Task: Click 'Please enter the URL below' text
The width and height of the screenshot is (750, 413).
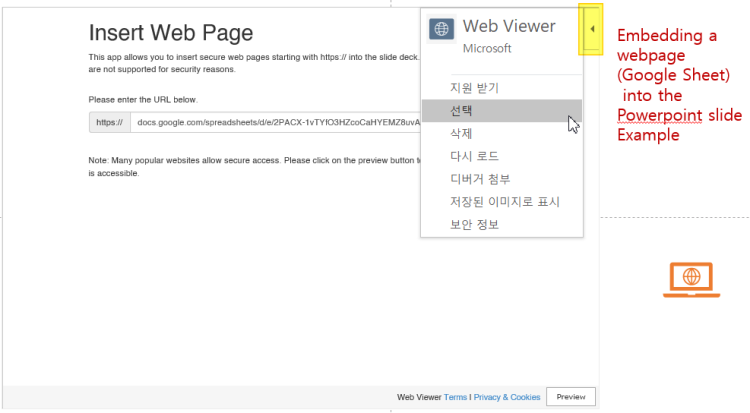Action: (x=143, y=100)
